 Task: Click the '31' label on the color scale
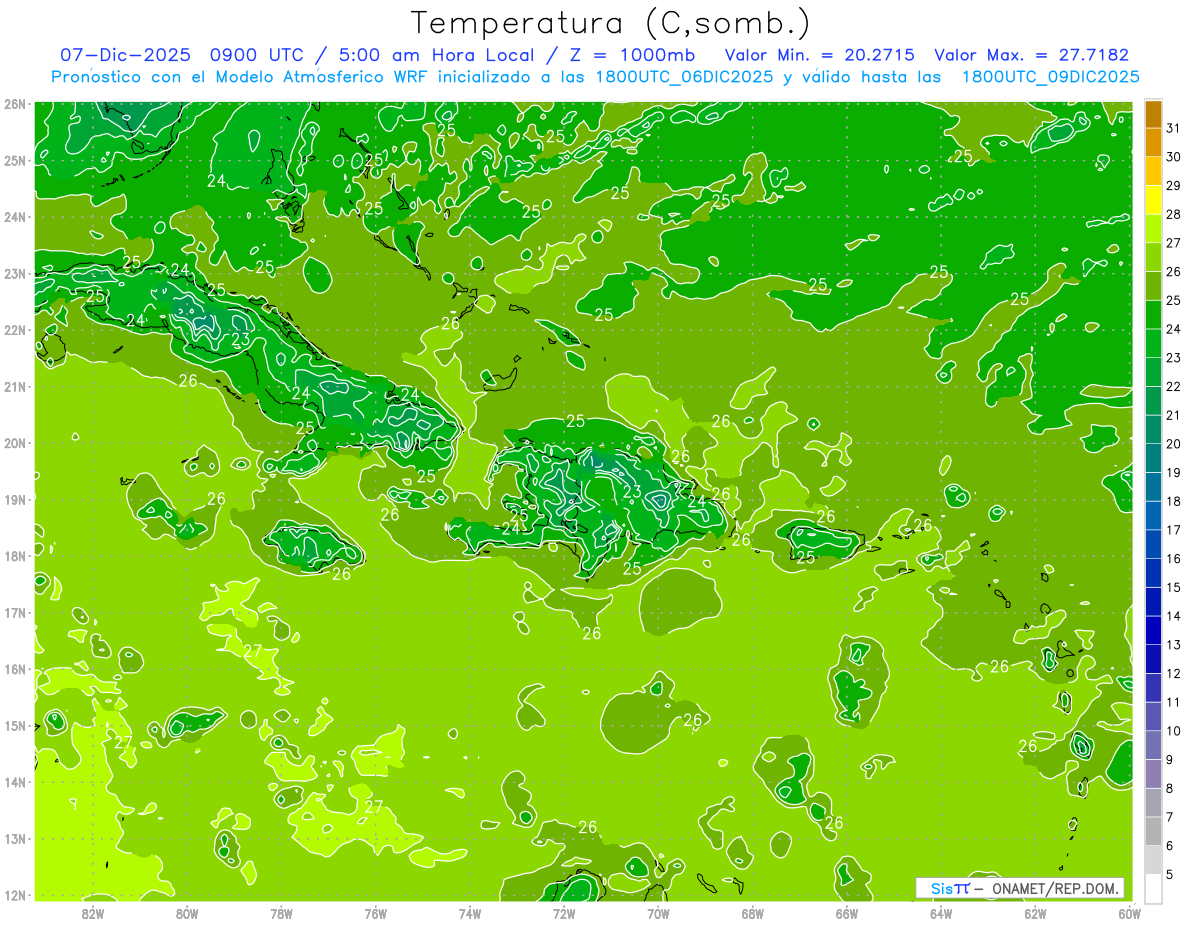[1173, 128]
